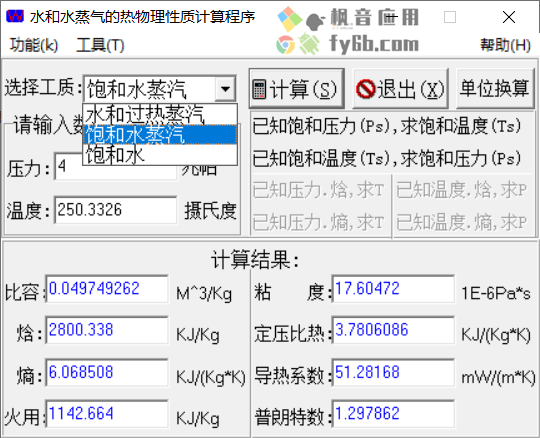Image resolution: width=540 pixels, height=438 pixels.
Task: Select 已知饱和温度(Ts),求饱和压力(Ps) option
Action: (x=386, y=158)
